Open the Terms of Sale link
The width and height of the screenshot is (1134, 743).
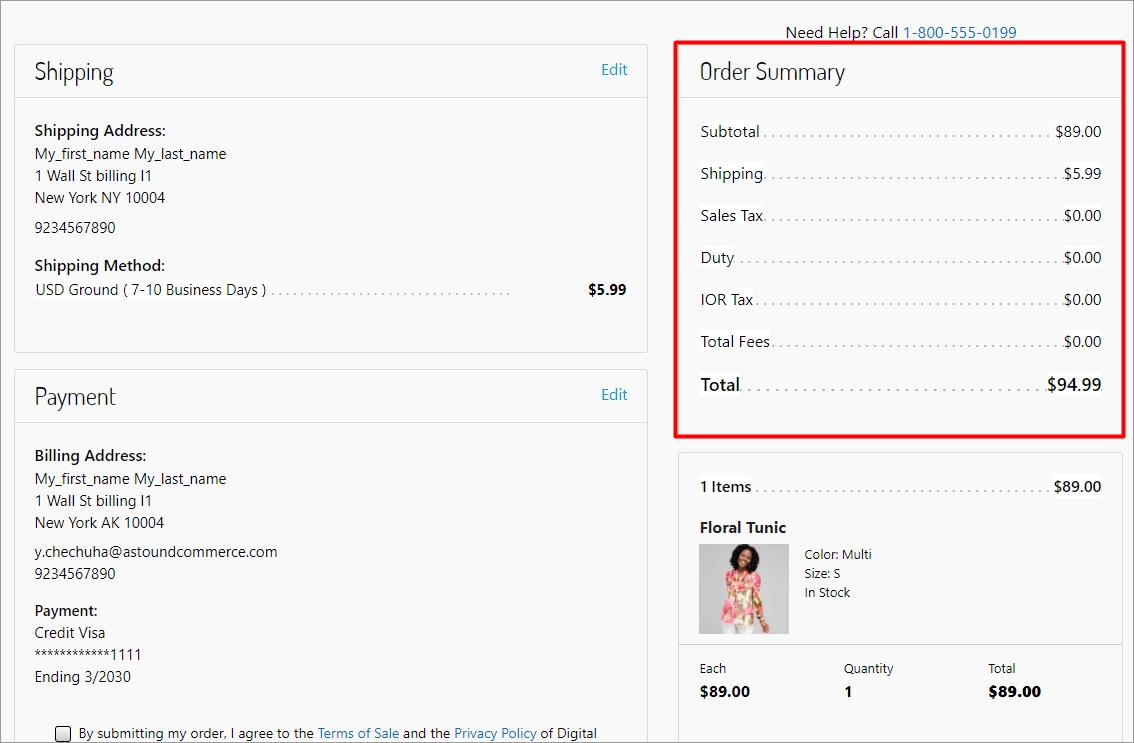pyautogui.click(x=358, y=733)
